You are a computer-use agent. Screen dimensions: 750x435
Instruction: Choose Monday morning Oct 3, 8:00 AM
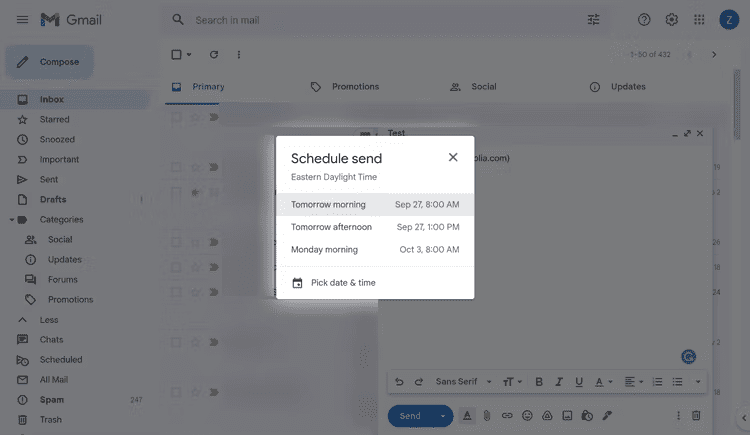click(x=375, y=249)
